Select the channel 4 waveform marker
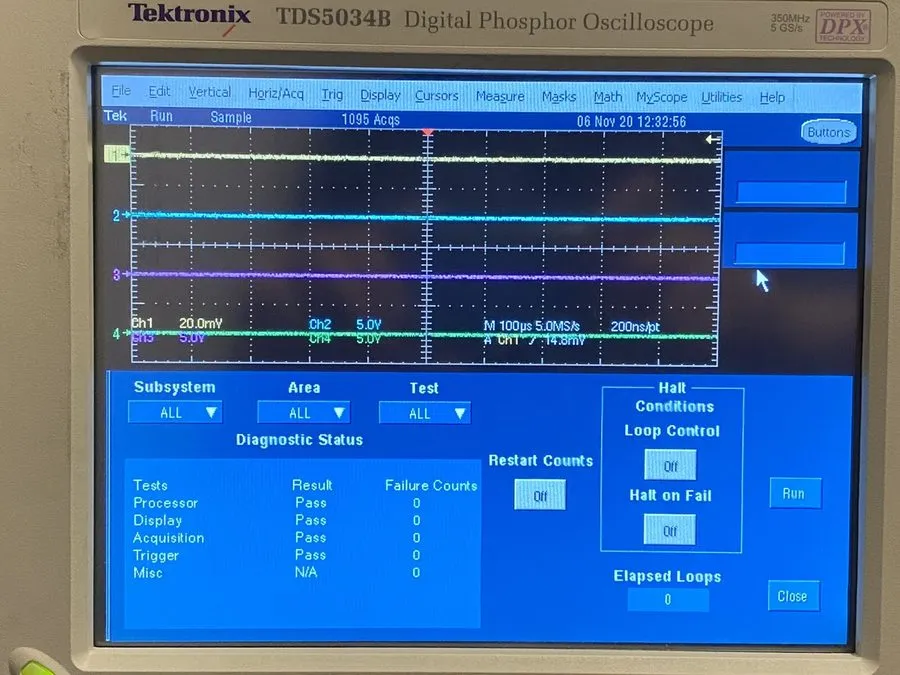 click(x=119, y=333)
